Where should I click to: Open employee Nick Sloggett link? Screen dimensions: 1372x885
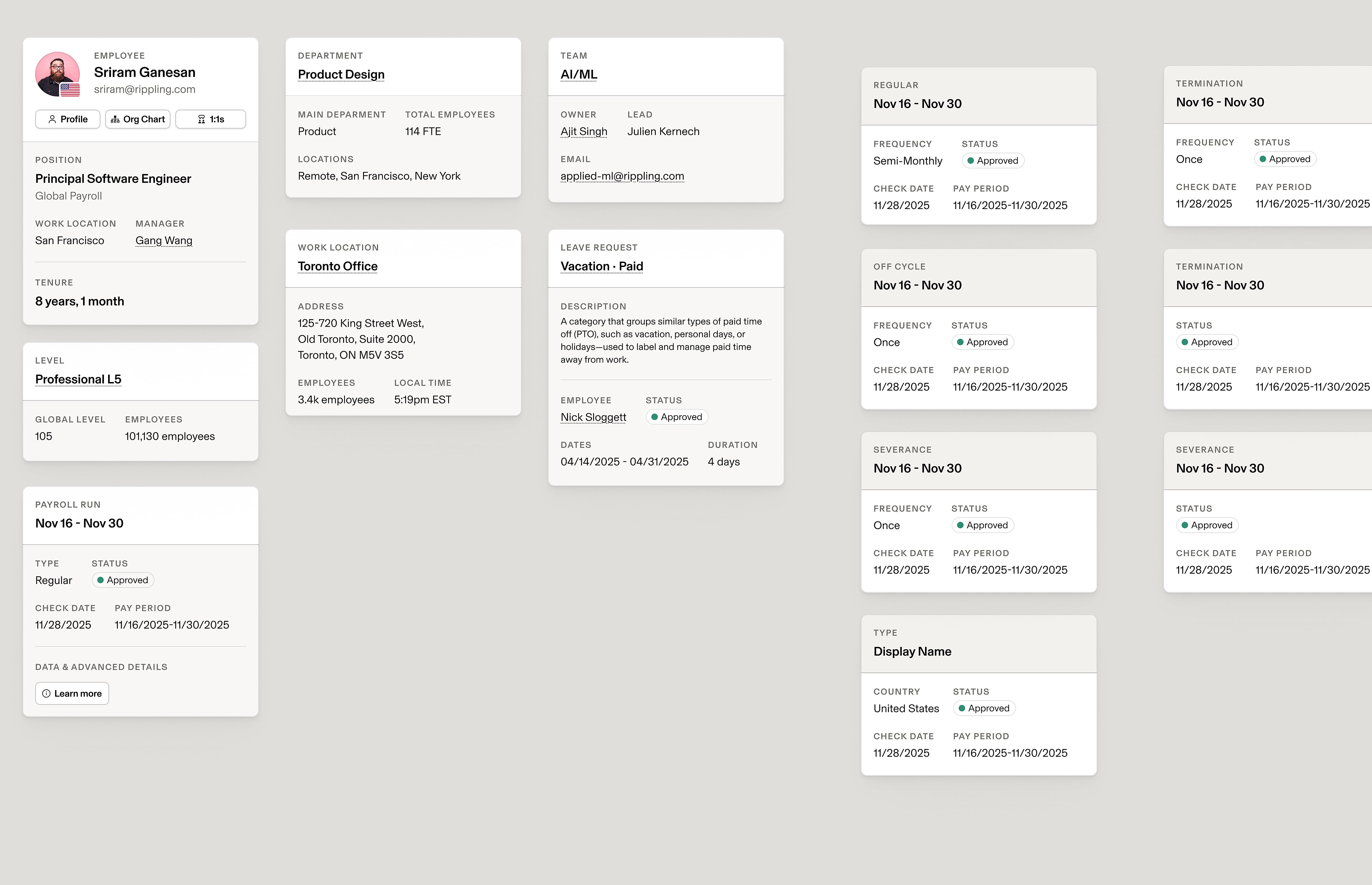click(x=593, y=417)
